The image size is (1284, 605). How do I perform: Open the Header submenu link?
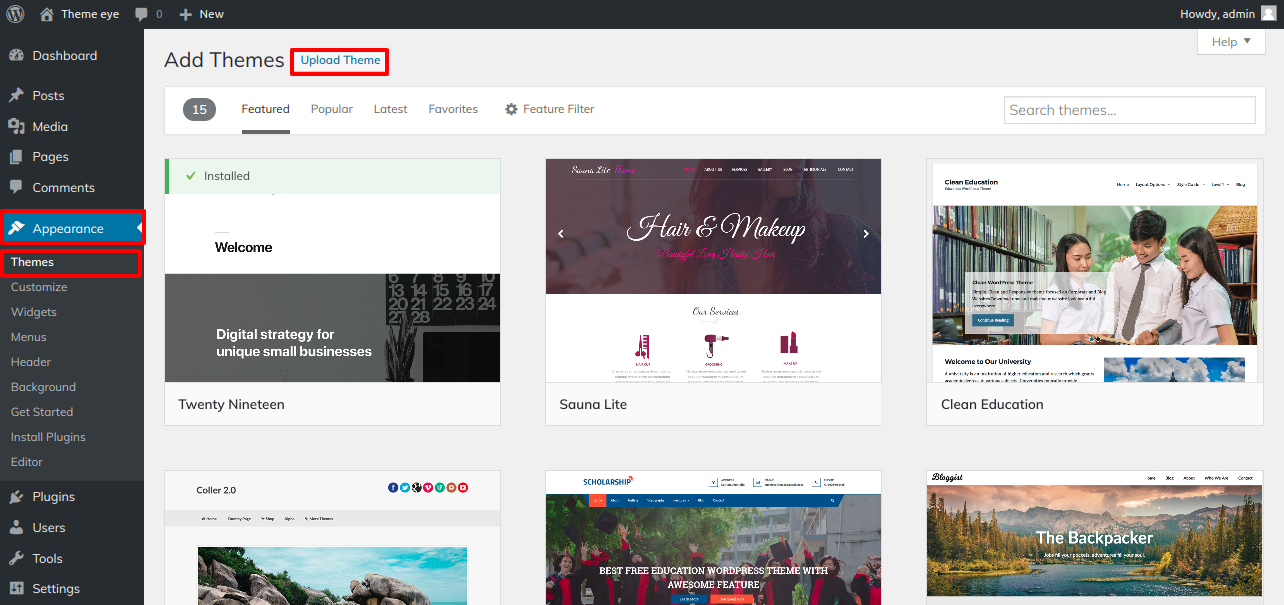31,362
